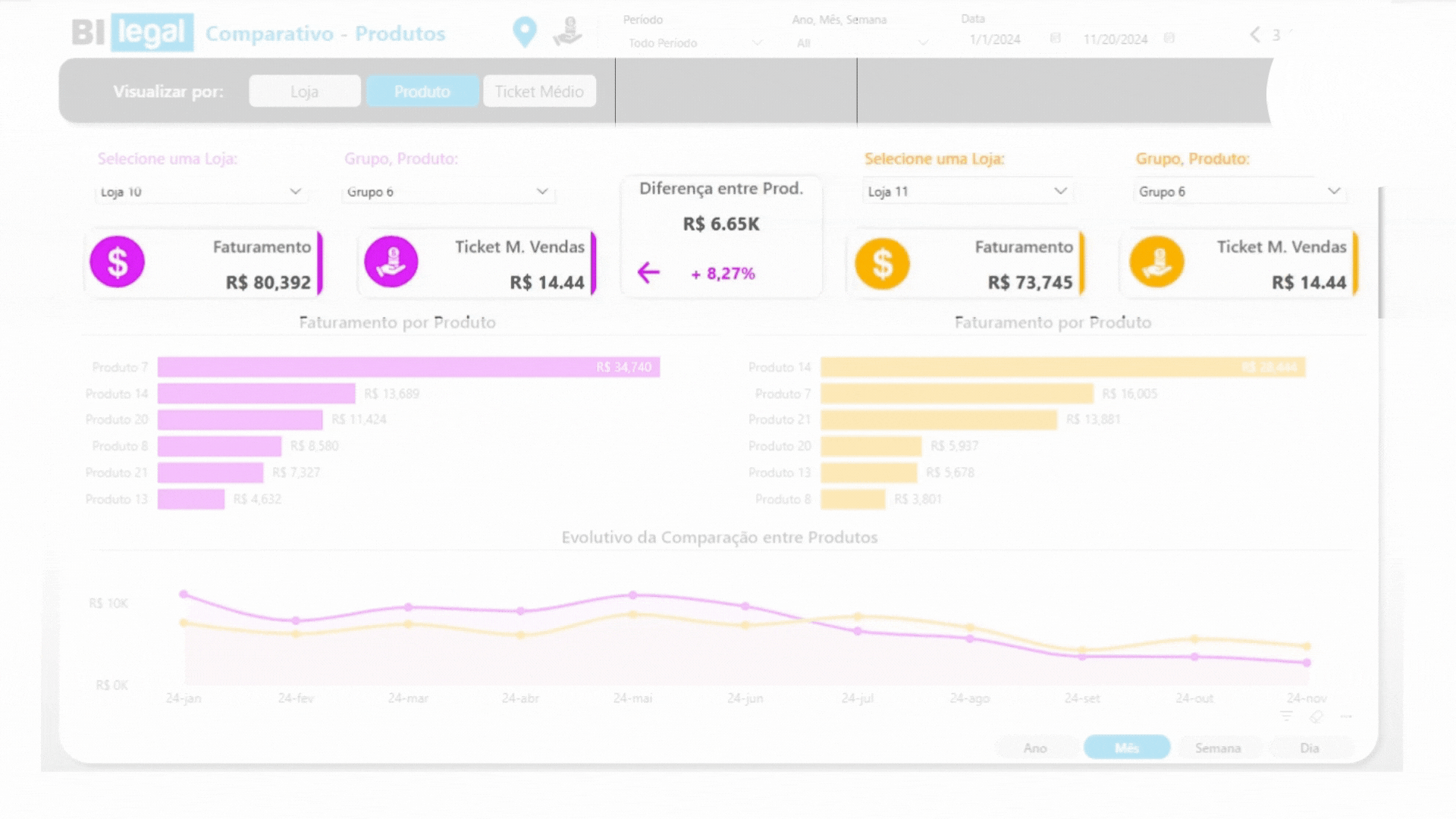Click the vertical scrollbar on the right
This screenshot has width=1456, height=819.
tap(1380, 254)
